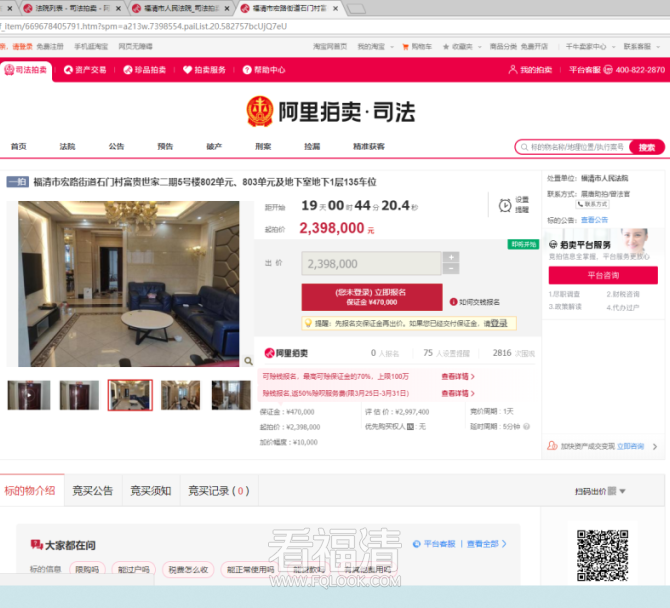Open 破产 category navigation item

point(214,147)
